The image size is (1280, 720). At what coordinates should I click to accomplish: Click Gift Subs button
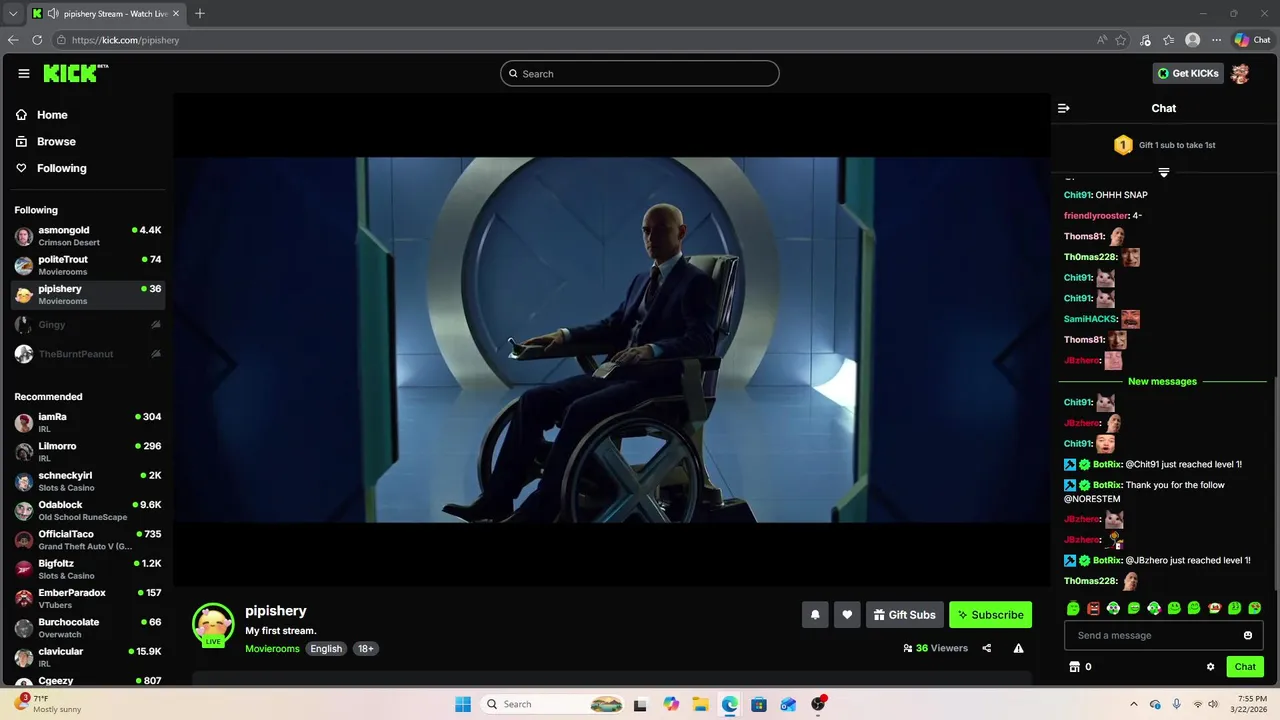point(904,615)
